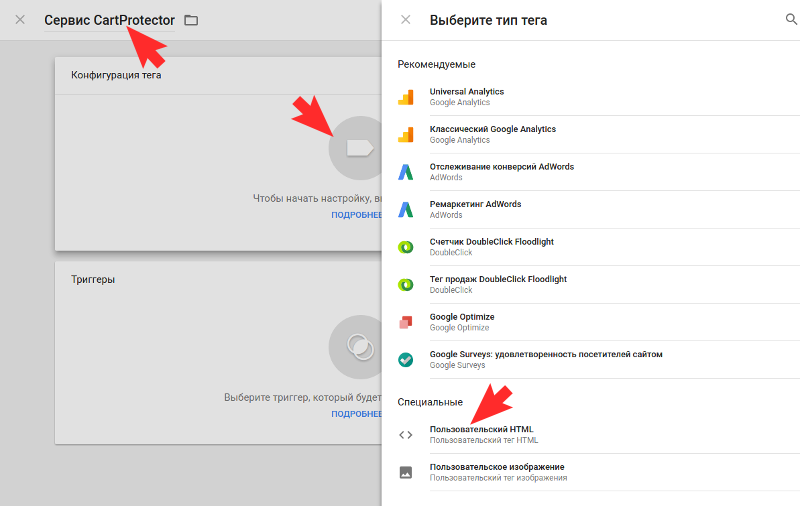Click the Google Surveys checkmark icon
Screen dimensions: 800x506
(x=406, y=360)
